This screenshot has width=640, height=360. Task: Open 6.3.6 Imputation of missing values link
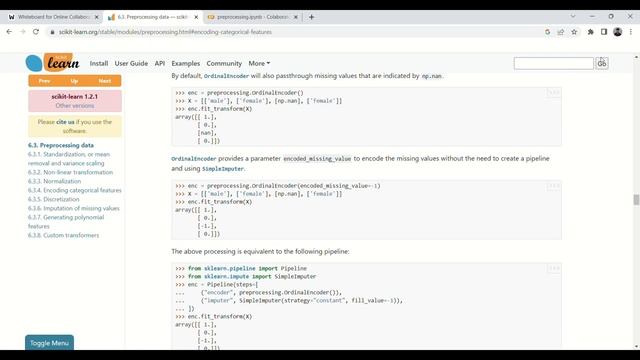tap(74, 208)
